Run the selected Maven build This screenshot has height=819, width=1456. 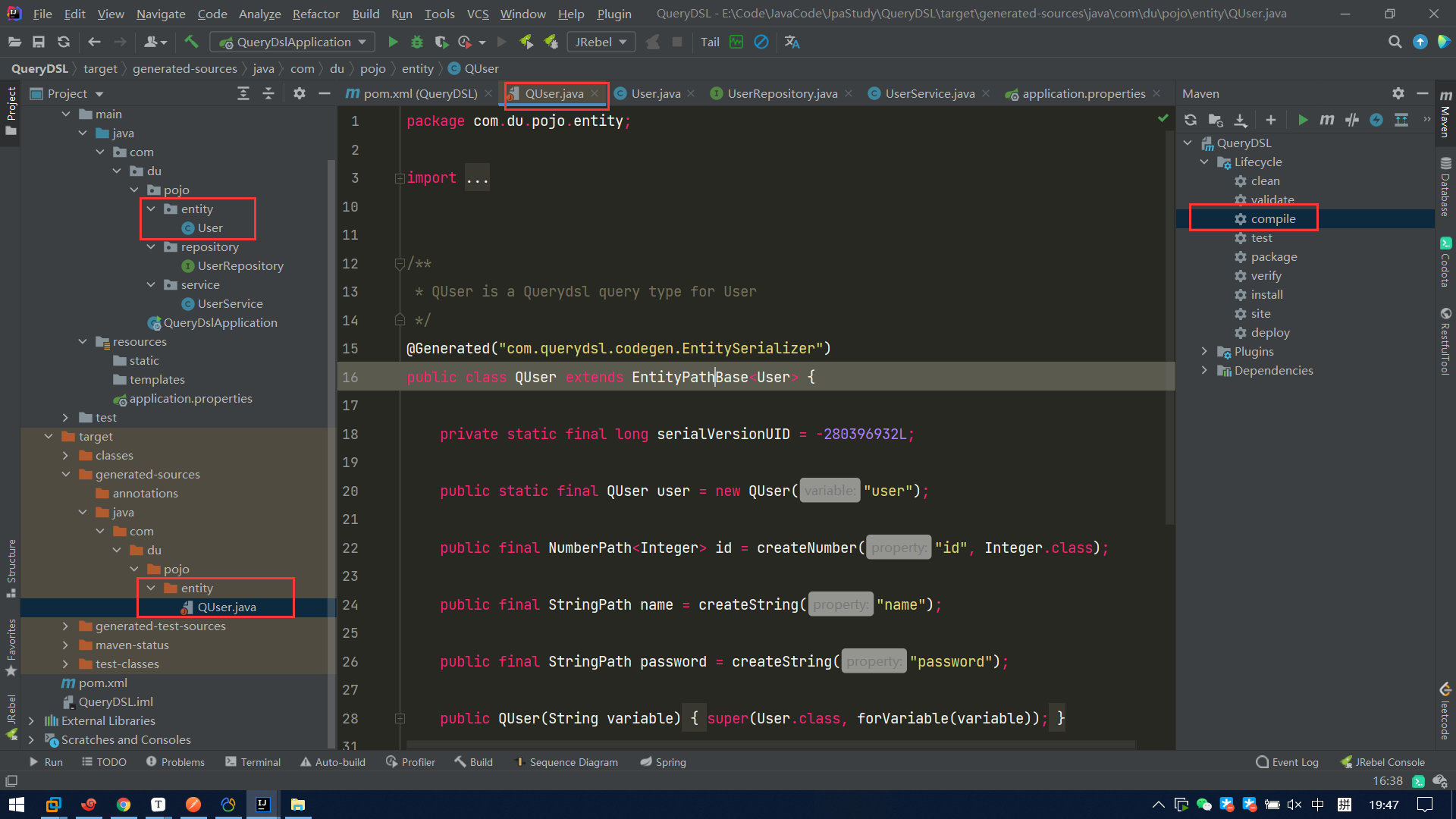click(x=1303, y=120)
